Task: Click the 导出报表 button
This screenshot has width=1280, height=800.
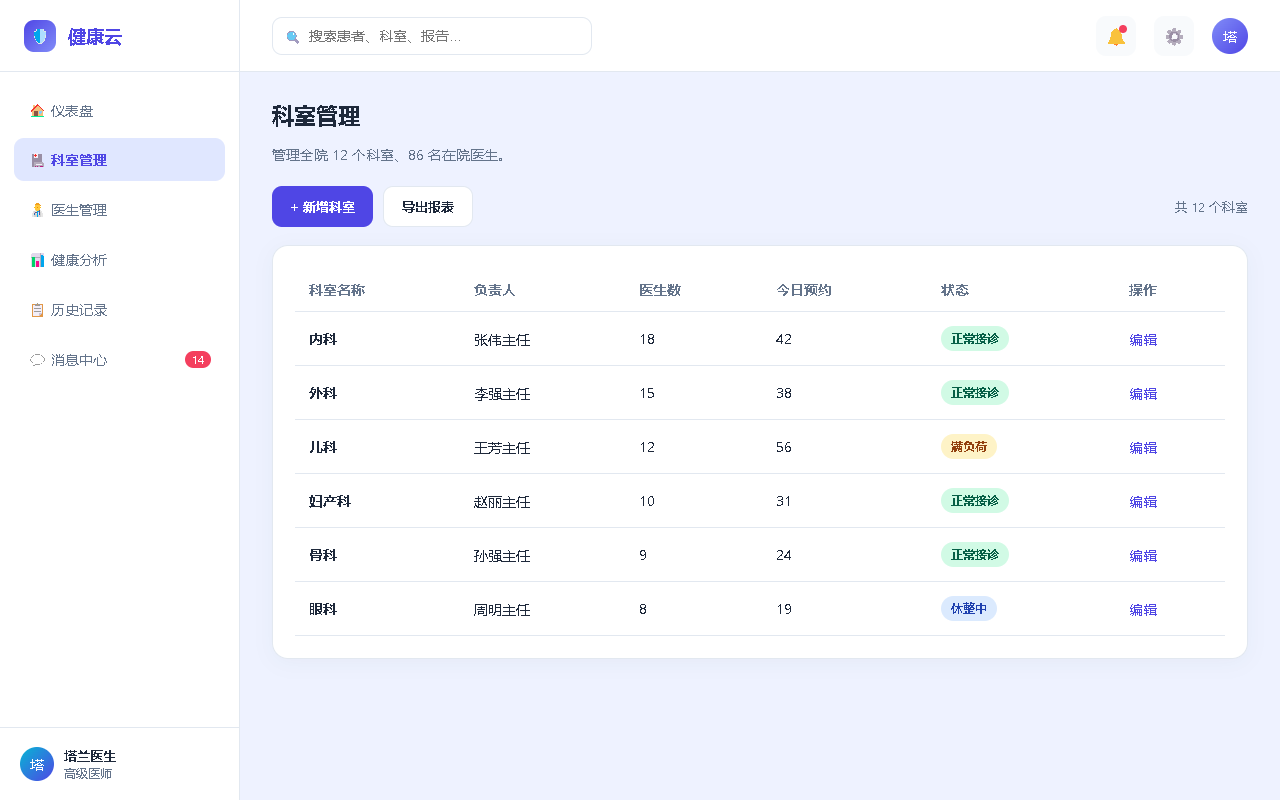Action: tap(428, 207)
